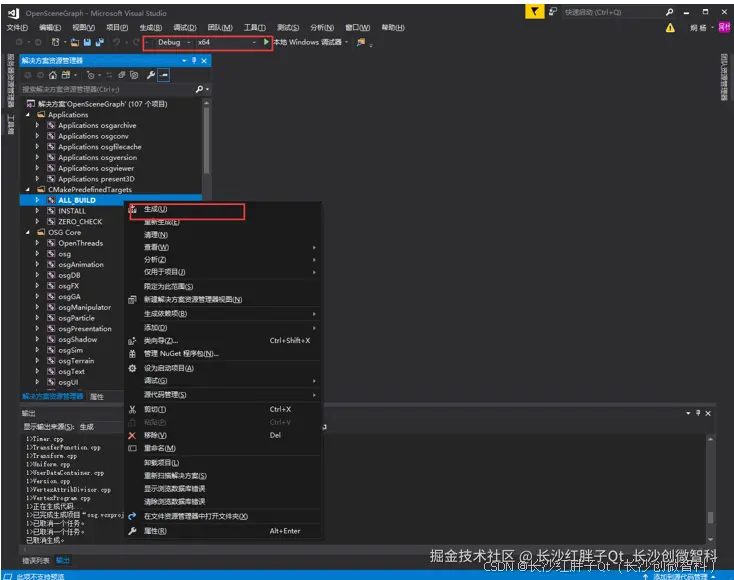
Task: Click the Output panel vertical scrollbar thumb
Action: pyautogui.click(x=710, y=517)
